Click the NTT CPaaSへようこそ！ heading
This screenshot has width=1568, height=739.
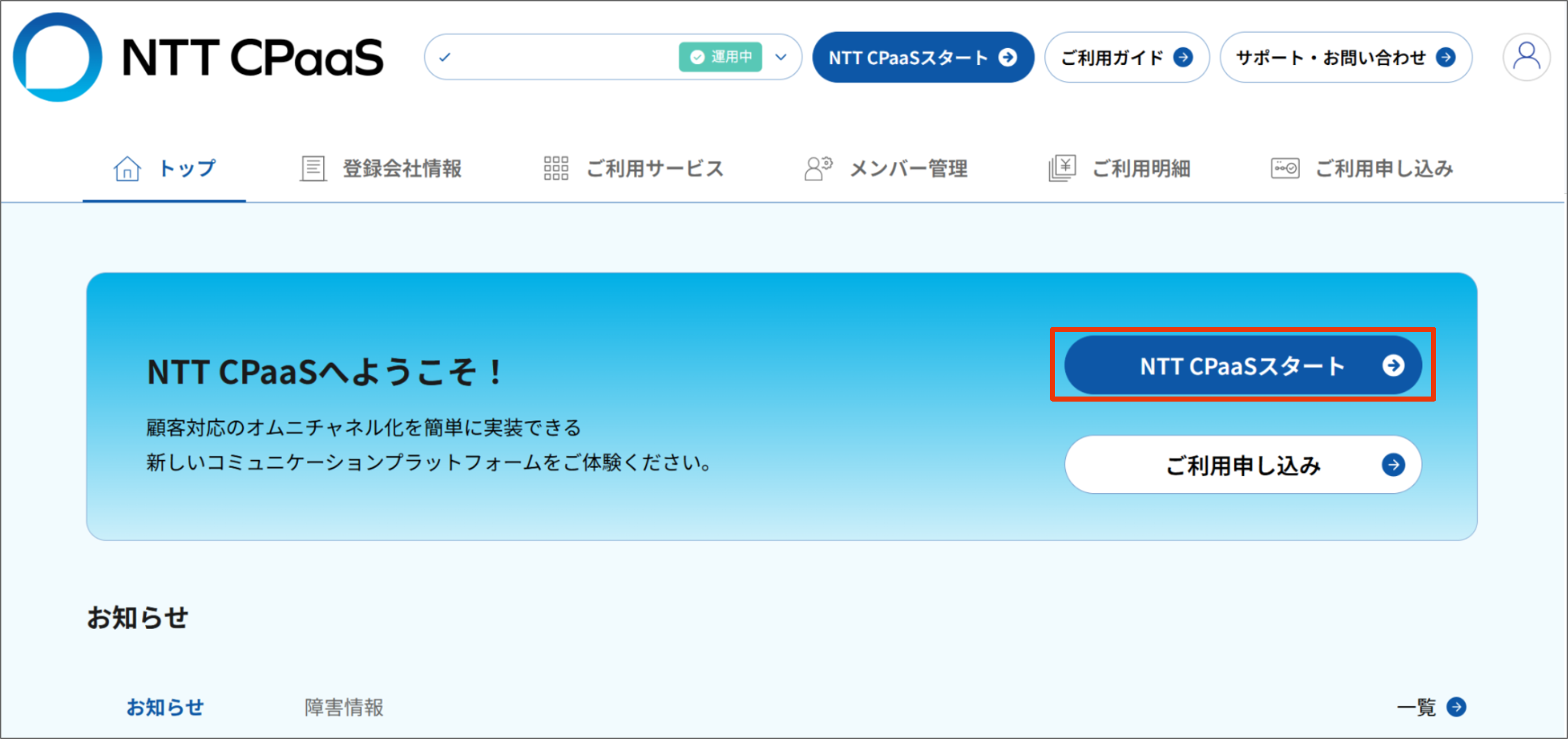coord(325,372)
